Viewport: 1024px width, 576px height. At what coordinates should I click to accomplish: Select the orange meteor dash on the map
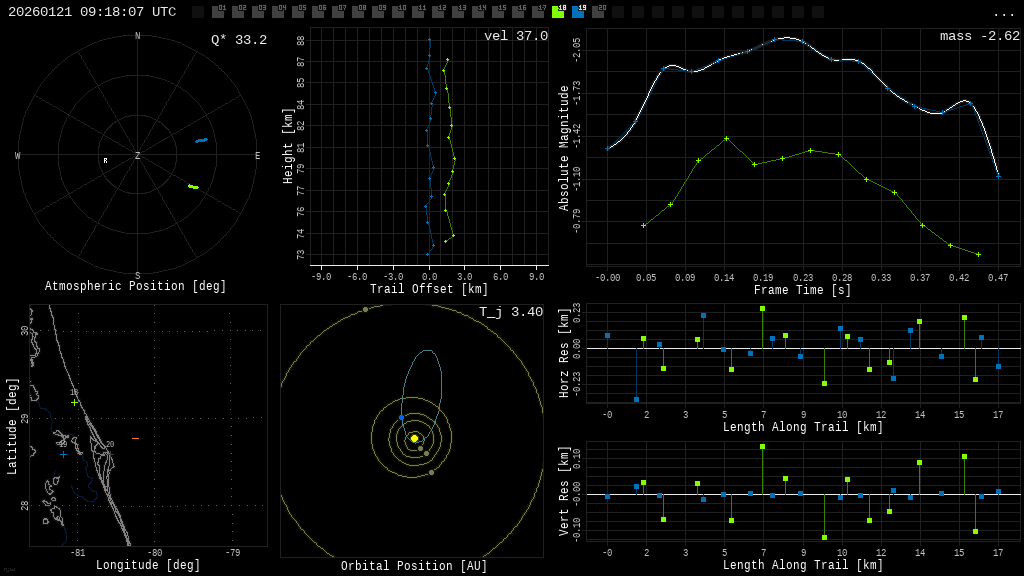(135, 439)
